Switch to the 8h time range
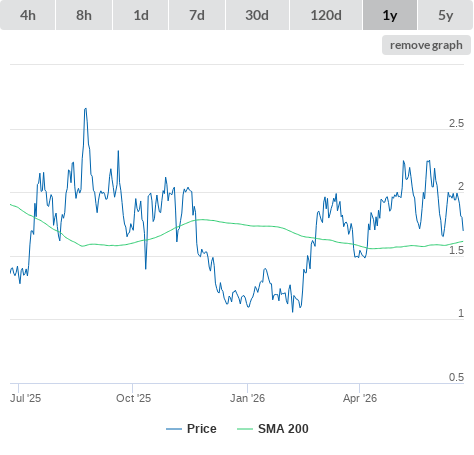The image size is (474, 455). click(84, 15)
